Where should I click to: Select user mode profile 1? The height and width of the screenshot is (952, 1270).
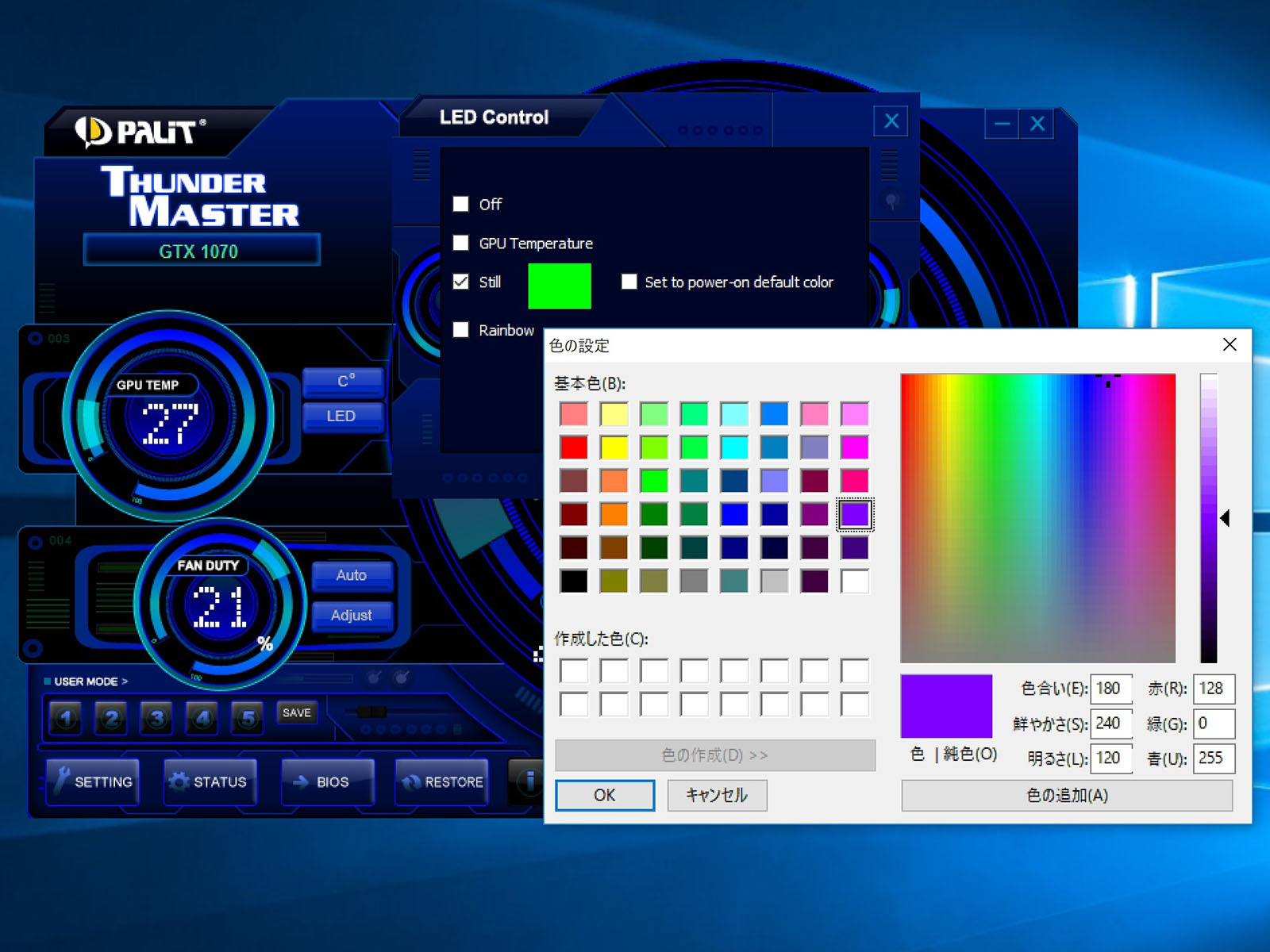click(x=66, y=719)
